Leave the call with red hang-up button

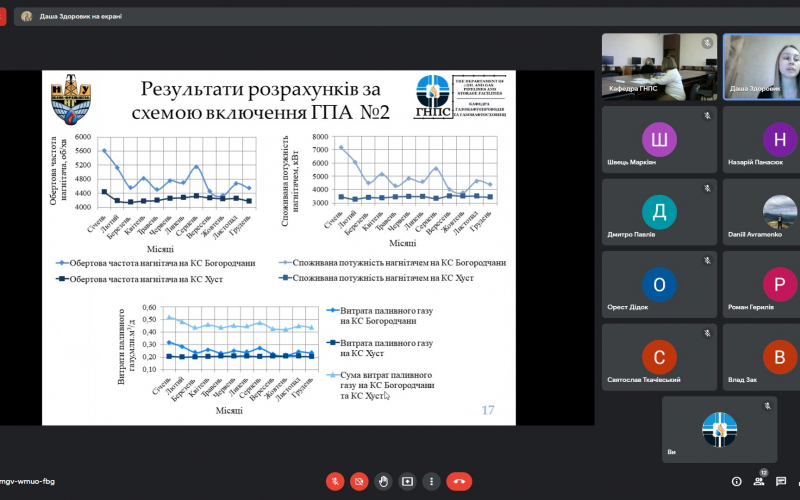coord(459,481)
